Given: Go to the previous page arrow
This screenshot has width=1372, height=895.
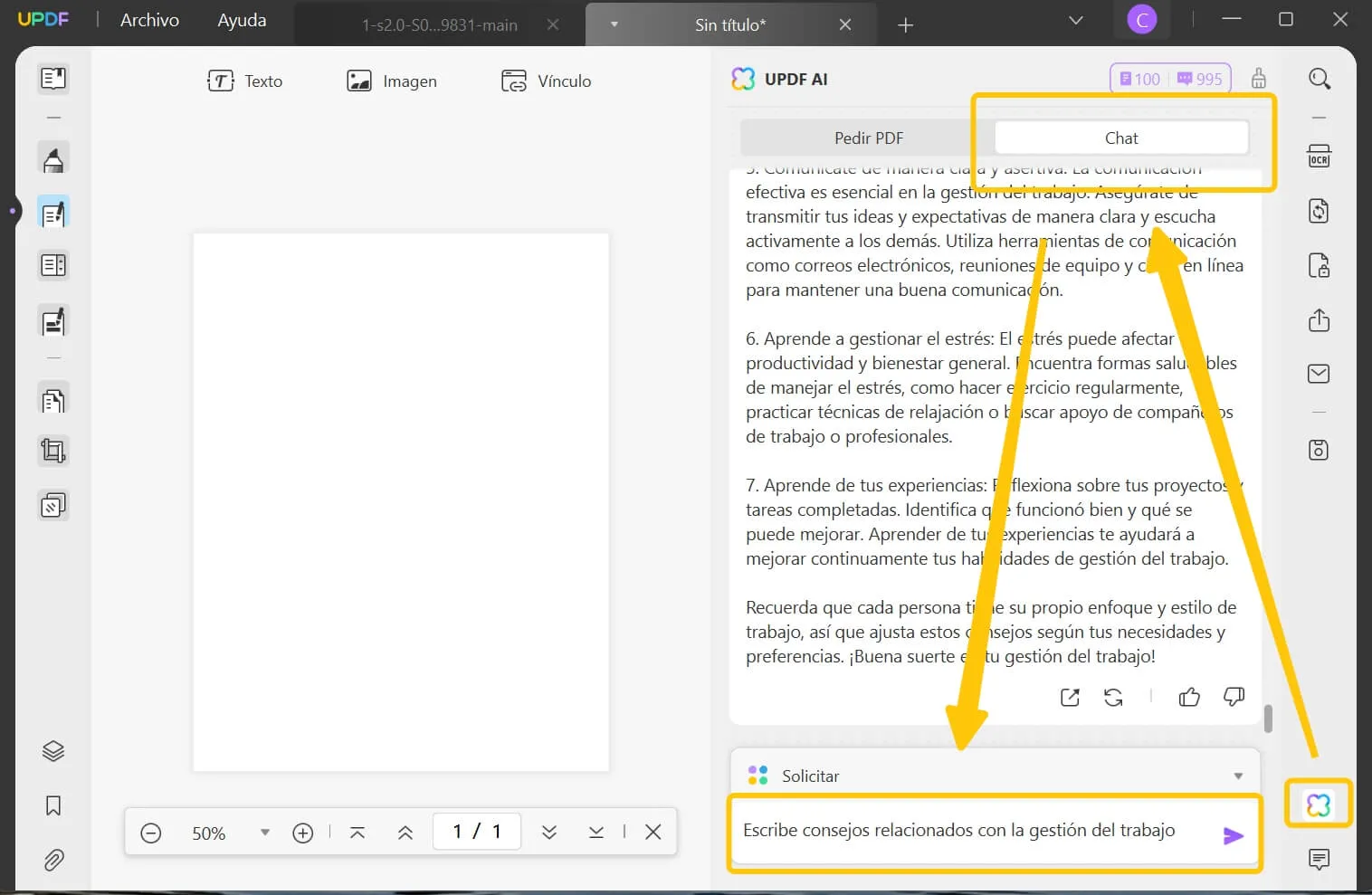Looking at the screenshot, I should [405, 833].
